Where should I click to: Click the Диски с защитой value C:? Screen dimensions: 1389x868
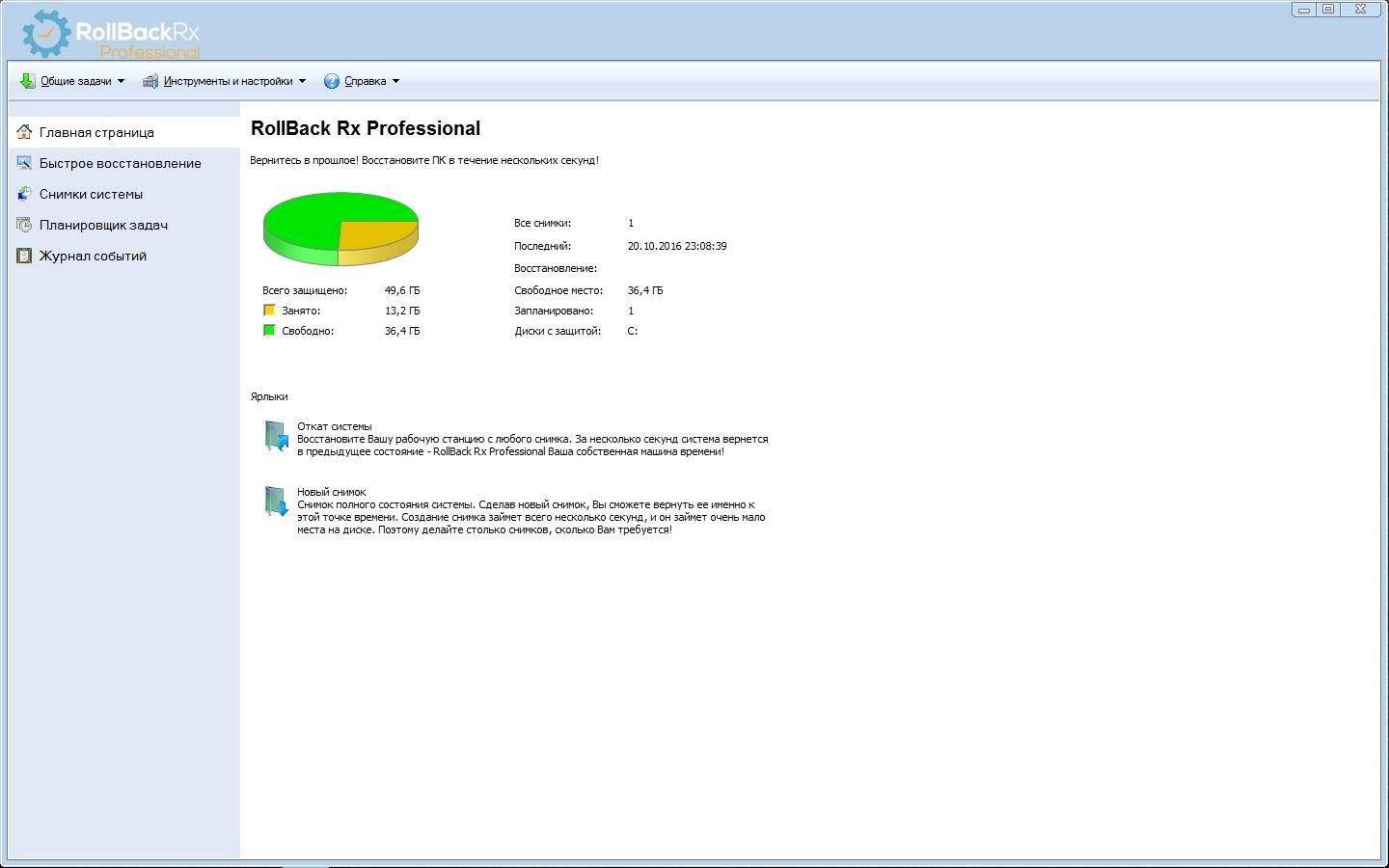pyautogui.click(x=633, y=331)
